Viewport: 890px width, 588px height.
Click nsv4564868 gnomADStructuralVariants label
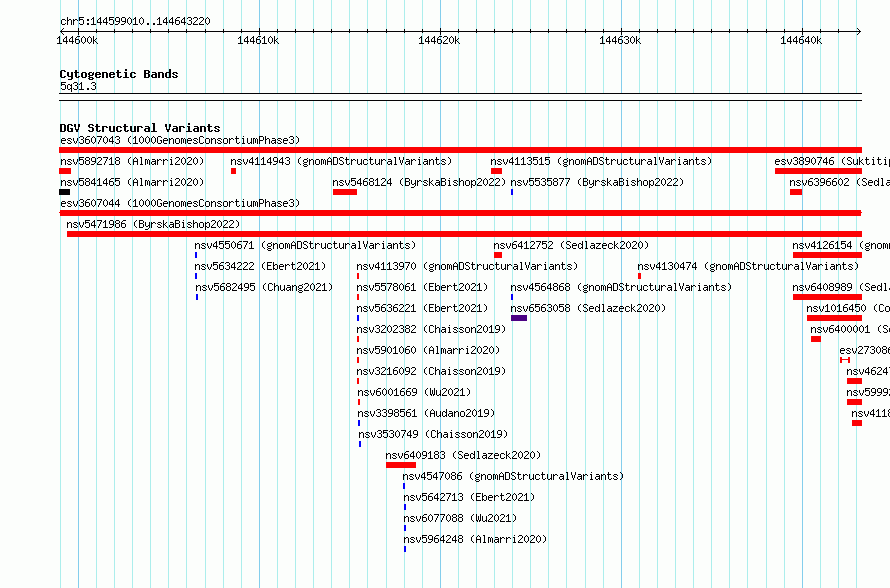(x=621, y=287)
